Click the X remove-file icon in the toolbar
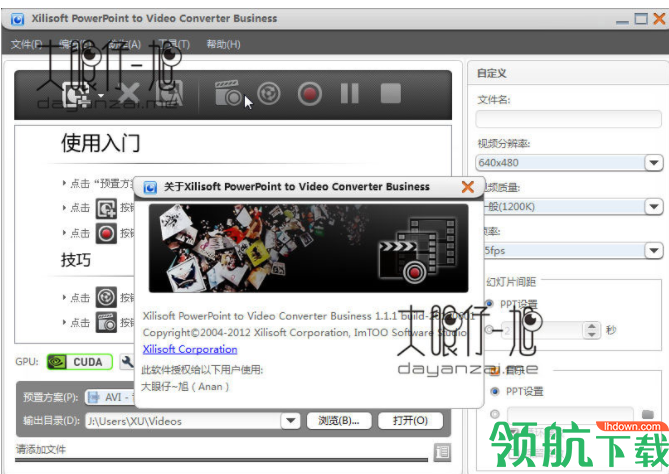The height and width of the screenshot is (474, 669). pos(128,94)
